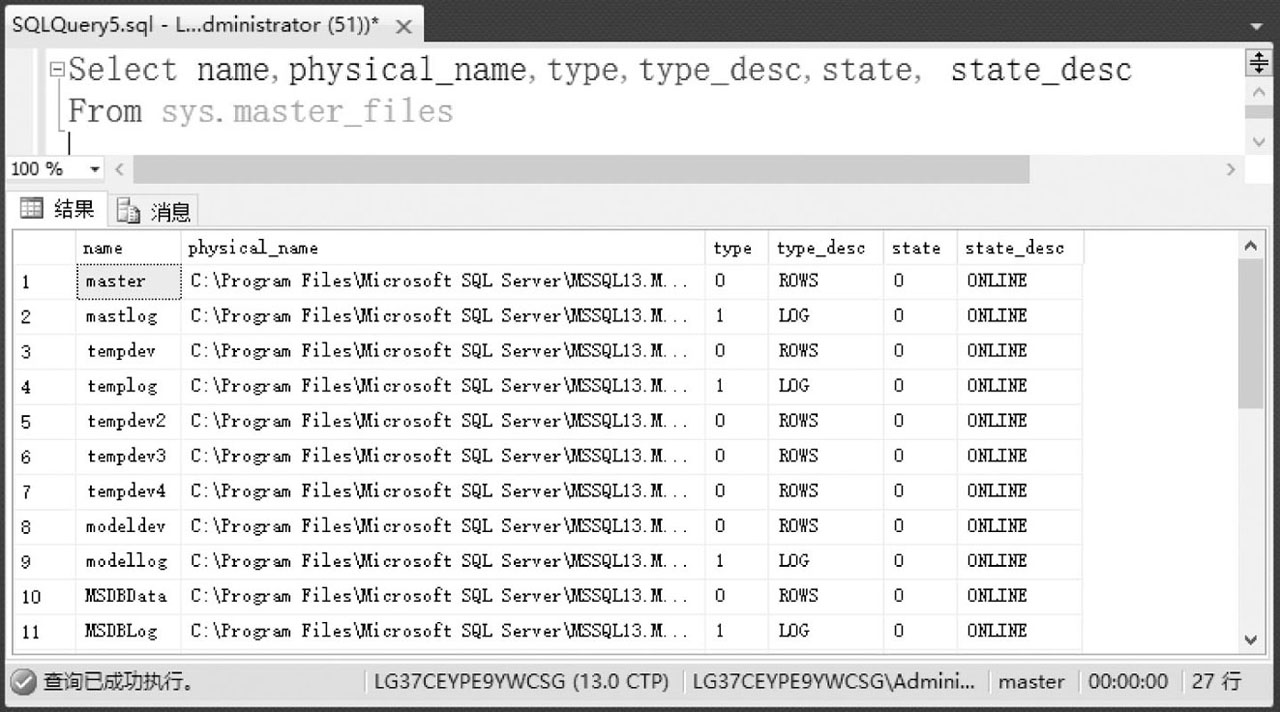Image resolution: width=1280 pixels, height=712 pixels.
Task: Click state value 0 in tempdev3 row
Action: pyautogui.click(x=920, y=457)
